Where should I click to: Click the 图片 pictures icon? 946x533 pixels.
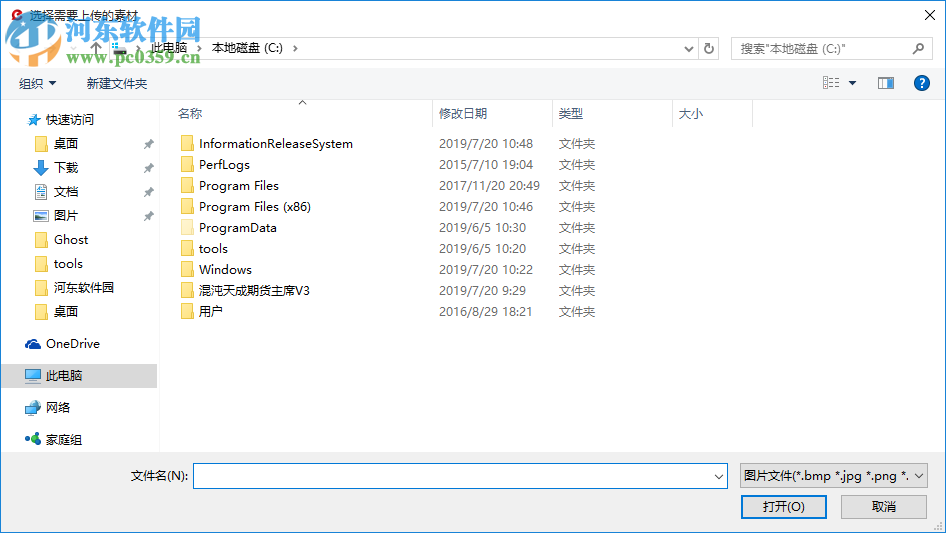(41, 215)
